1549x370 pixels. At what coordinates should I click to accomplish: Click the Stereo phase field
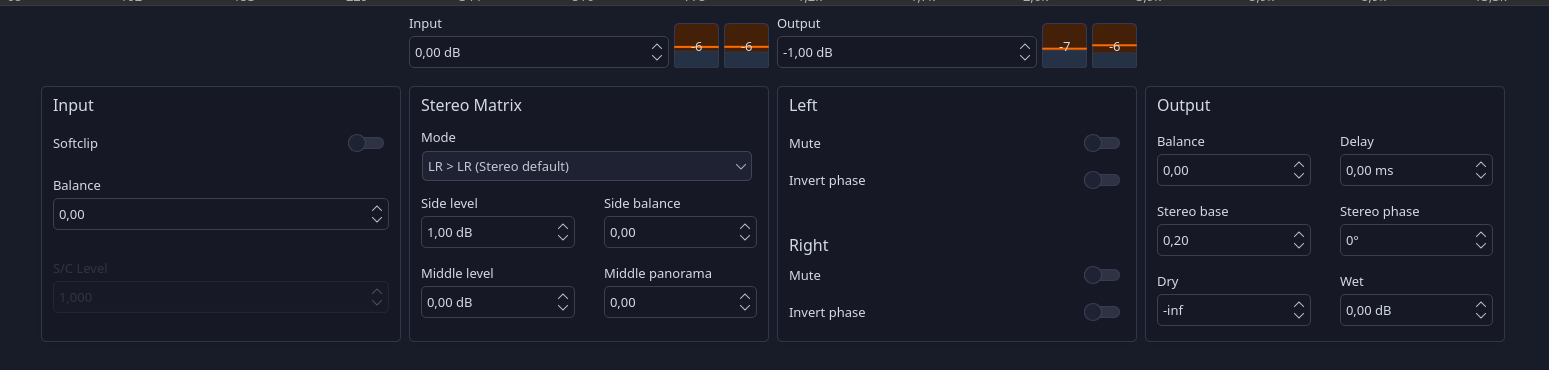point(1416,240)
